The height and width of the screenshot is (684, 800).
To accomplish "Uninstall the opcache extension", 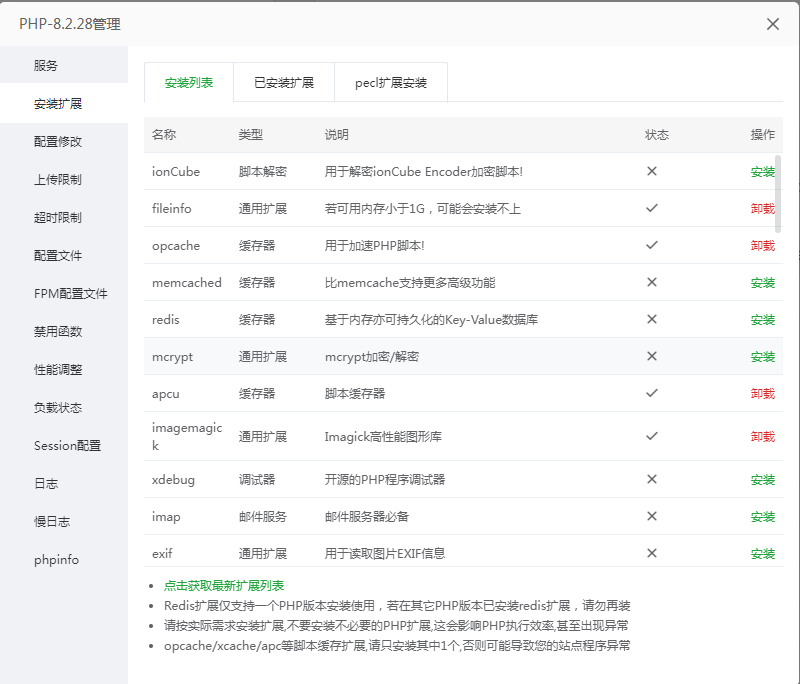I will (x=763, y=246).
